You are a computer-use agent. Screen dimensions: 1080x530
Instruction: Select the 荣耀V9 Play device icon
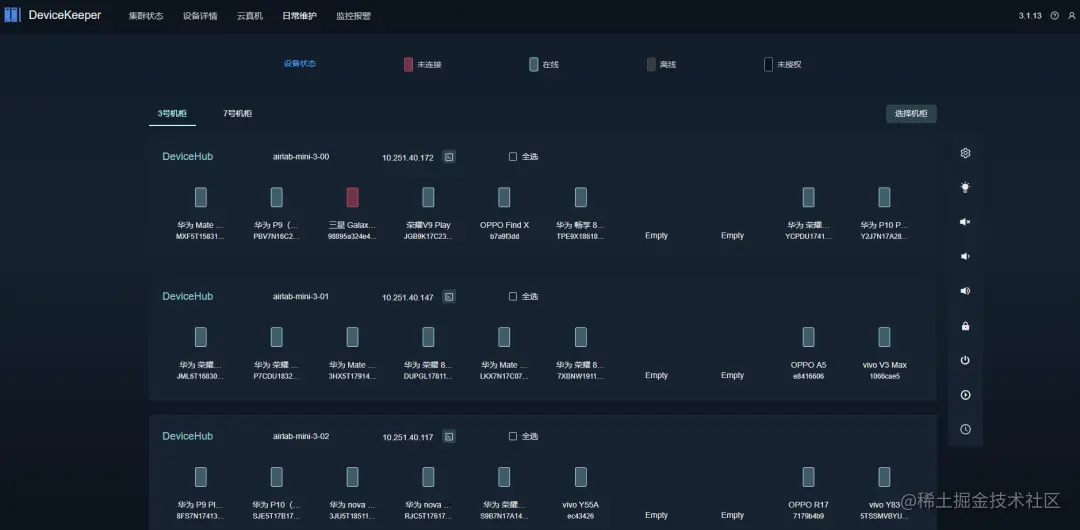(x=428, y=197)
